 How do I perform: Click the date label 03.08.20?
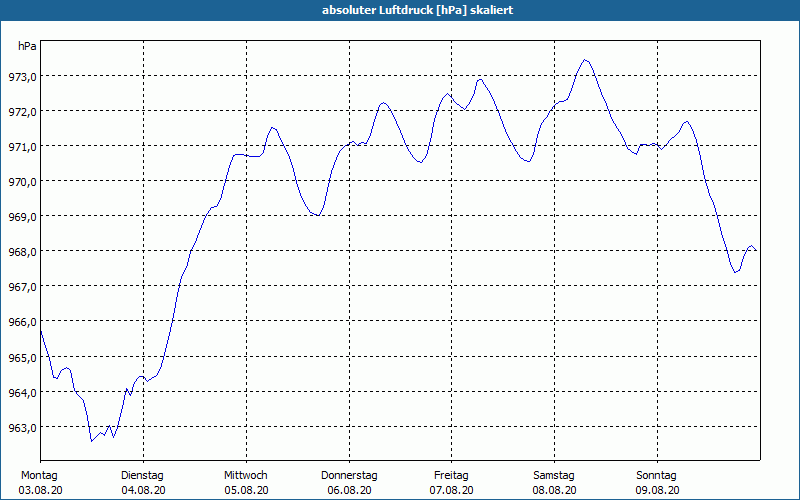[x=40, y=490]
